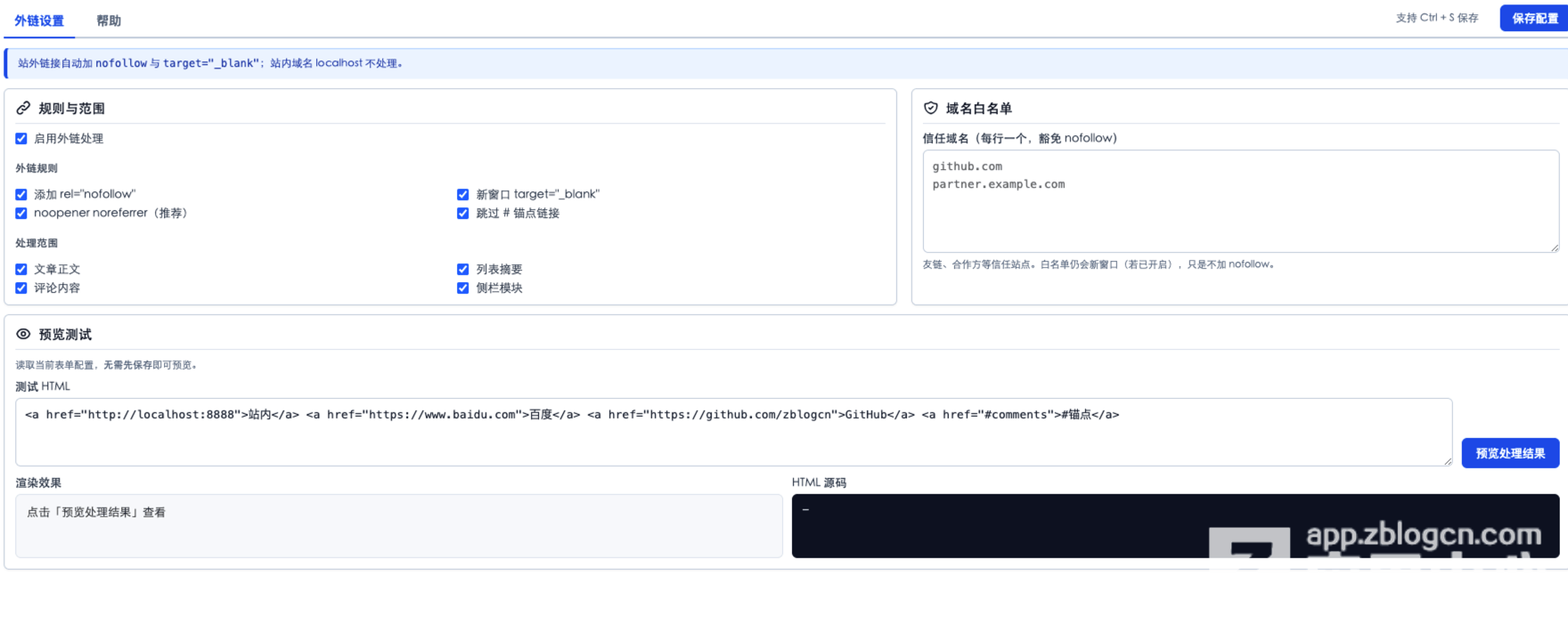This screenshot has width=1568, height=641.
Task: Click partner.example.com in the whitelist
Action: [x=999, y=184]
